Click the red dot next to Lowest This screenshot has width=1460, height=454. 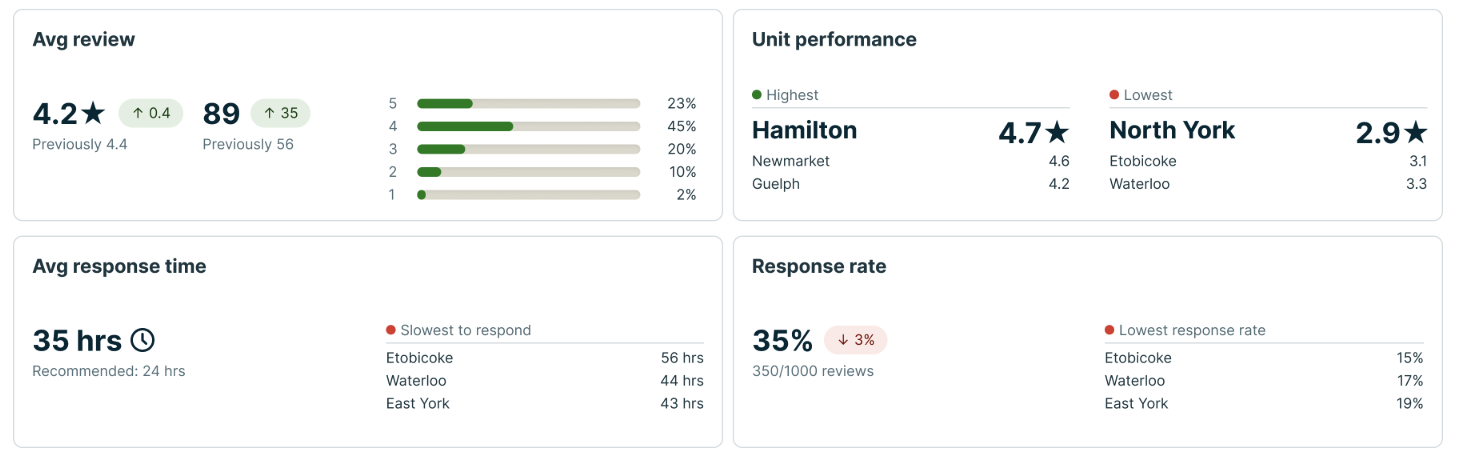1114,95
